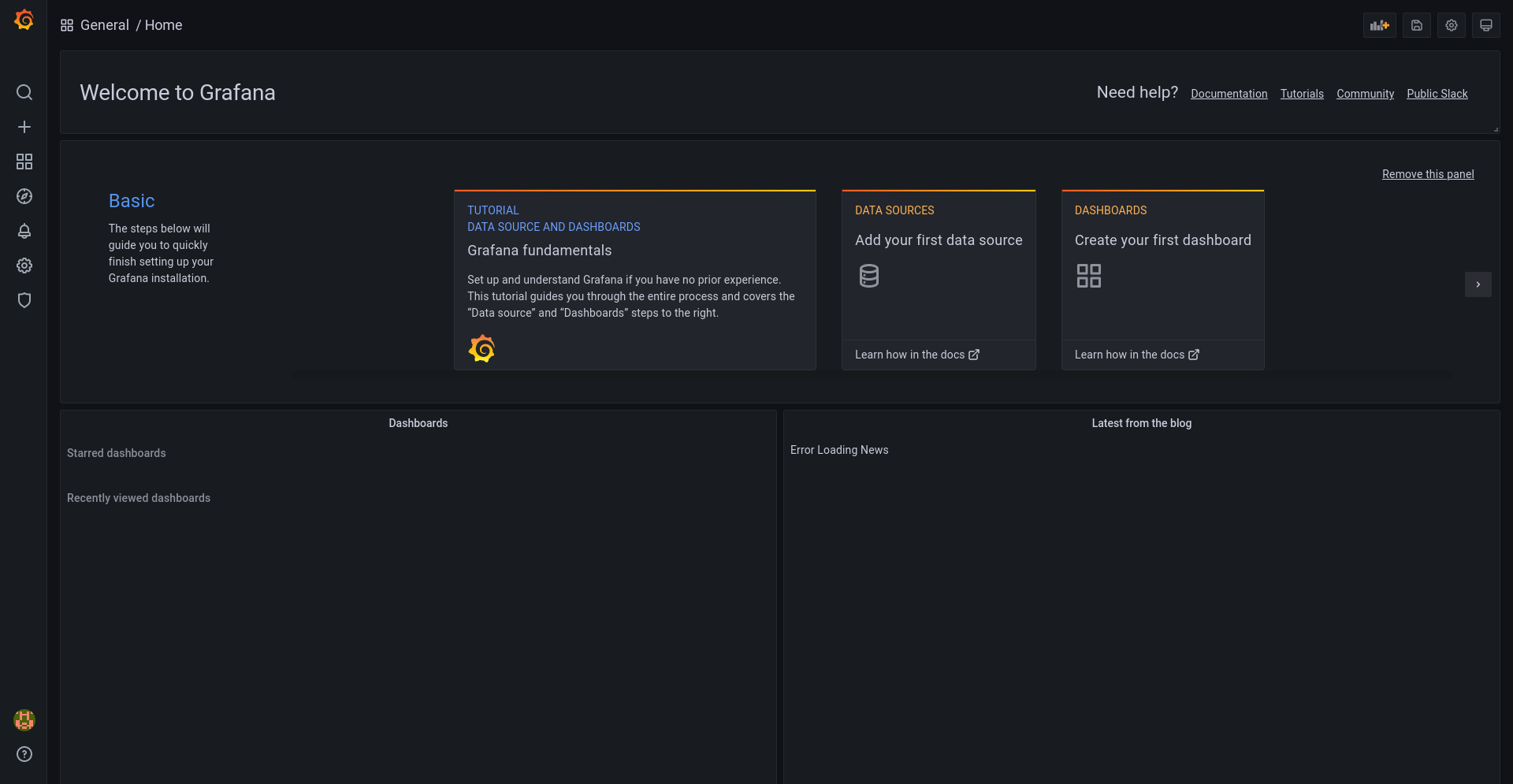Click the user avatar in sidebar
Screen dimensions: 1513x784
point(24,719)
